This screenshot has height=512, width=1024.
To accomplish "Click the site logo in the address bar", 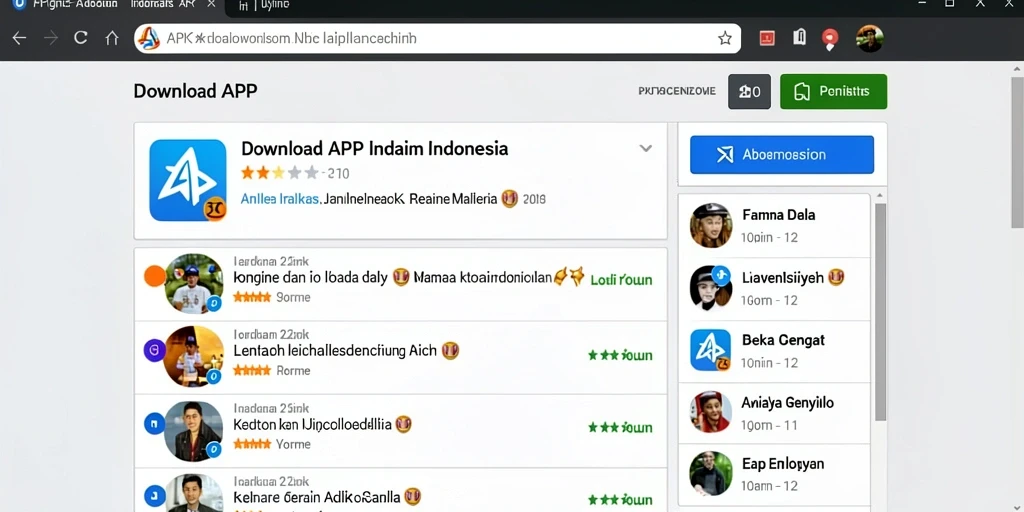I will (x=149, y=39).
